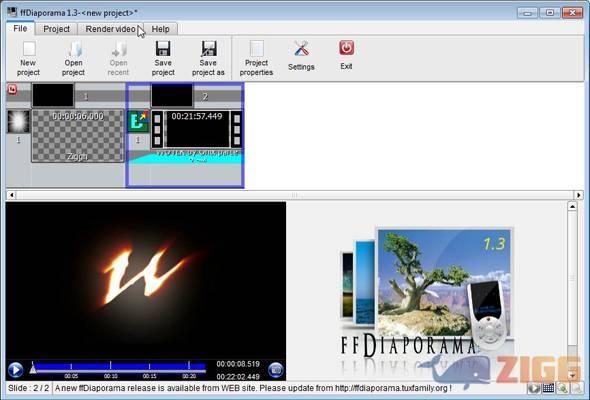Switch to the Project tab
The width and height of the screenshot is (590, 400).
click(x=56, y=29)
